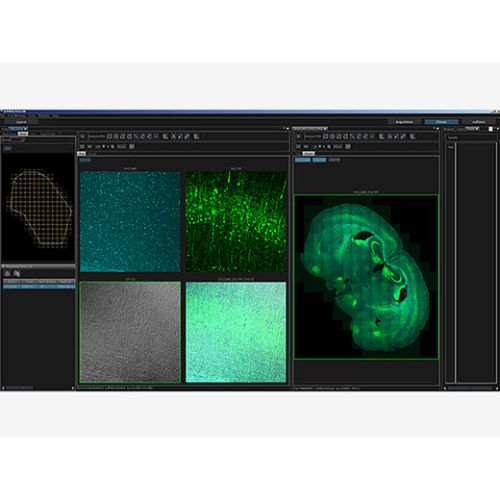Open the blue dropdown at top-left panel

point(17,129)
